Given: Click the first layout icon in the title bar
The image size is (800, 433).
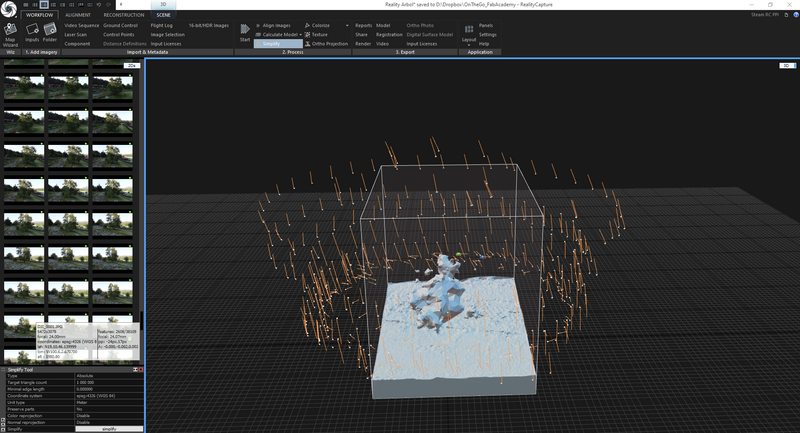Looking at the screenshot, I should [26, 5].
